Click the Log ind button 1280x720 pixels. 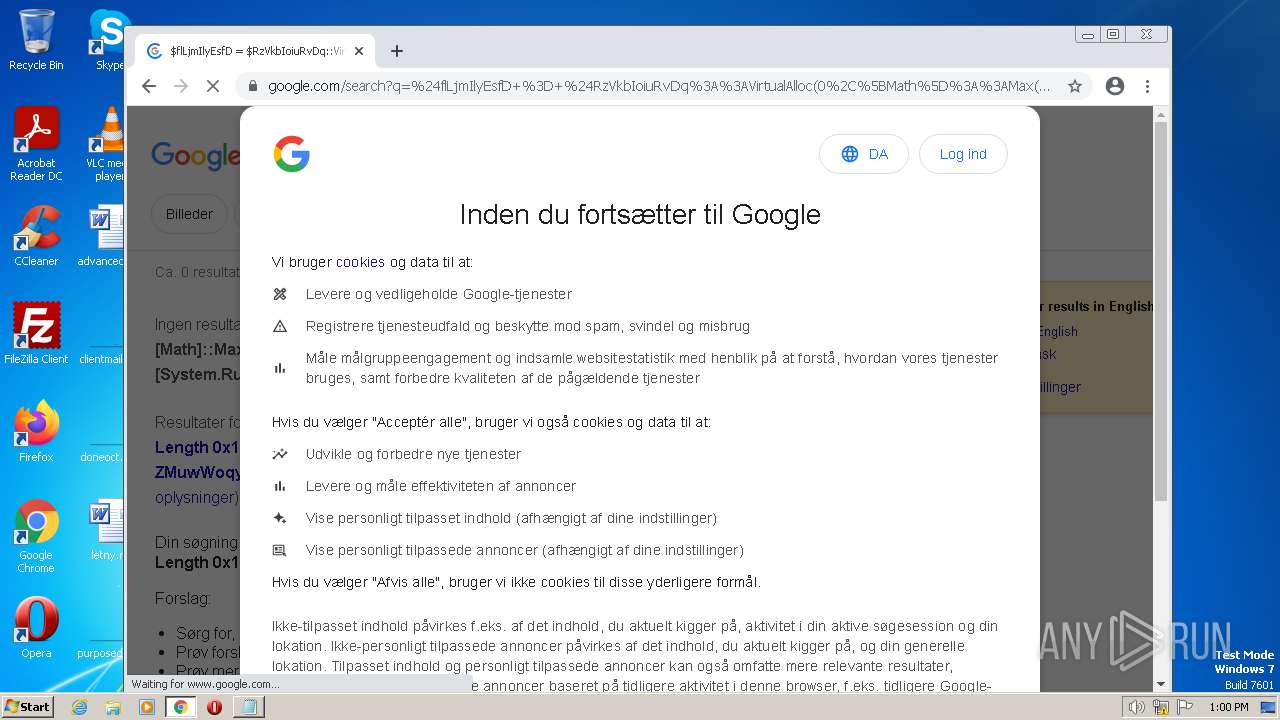click(963, 154)
